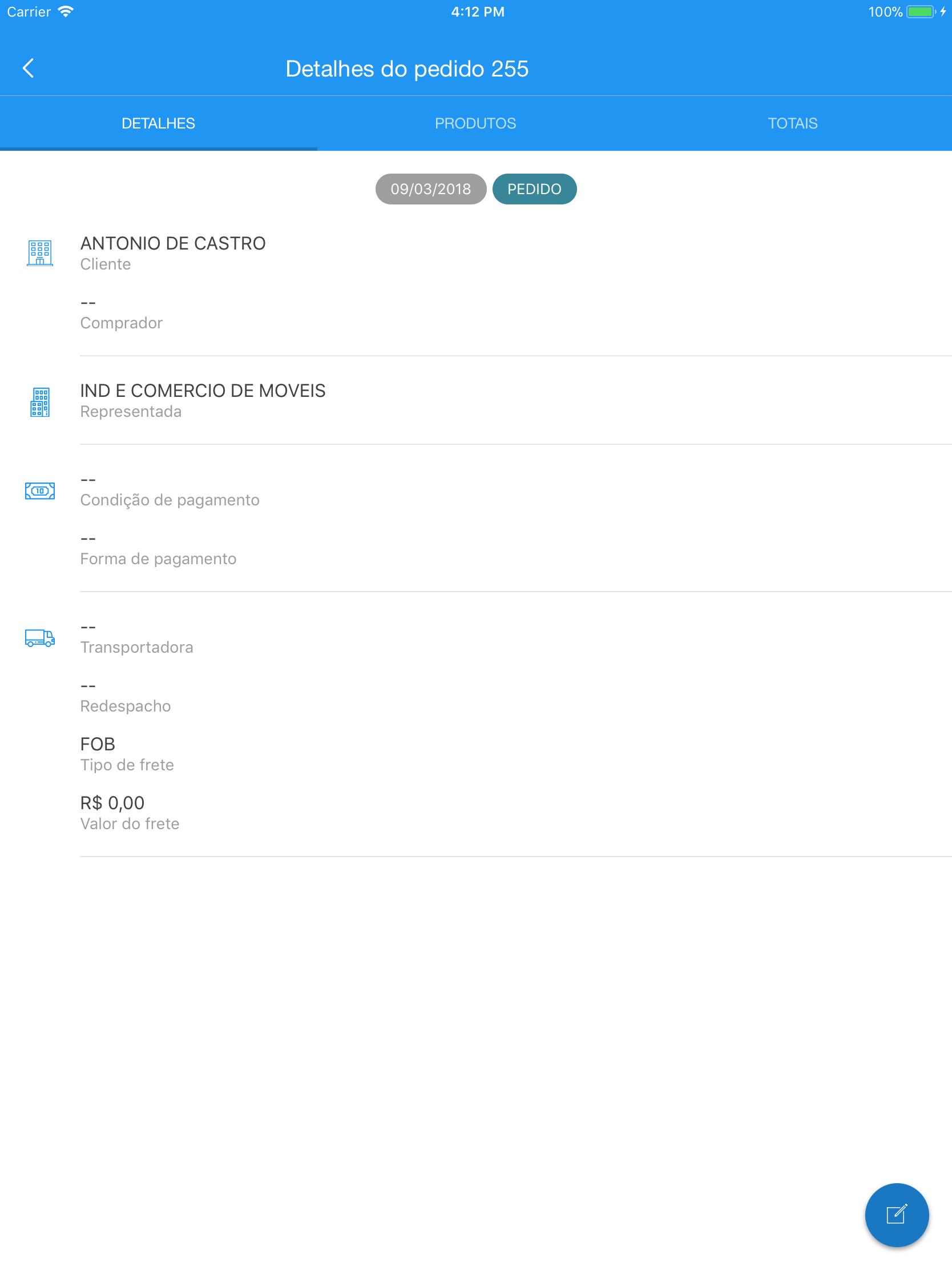Open the TOTAIS tab

click(x=792, y=122)
